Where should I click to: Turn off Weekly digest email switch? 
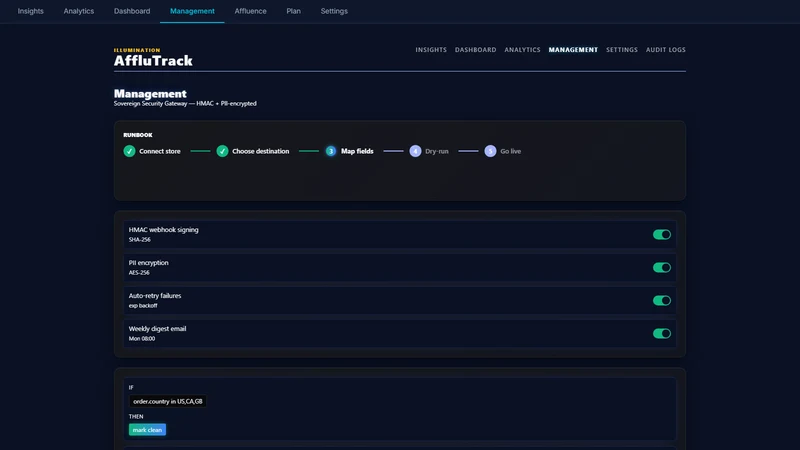point(662,334)
